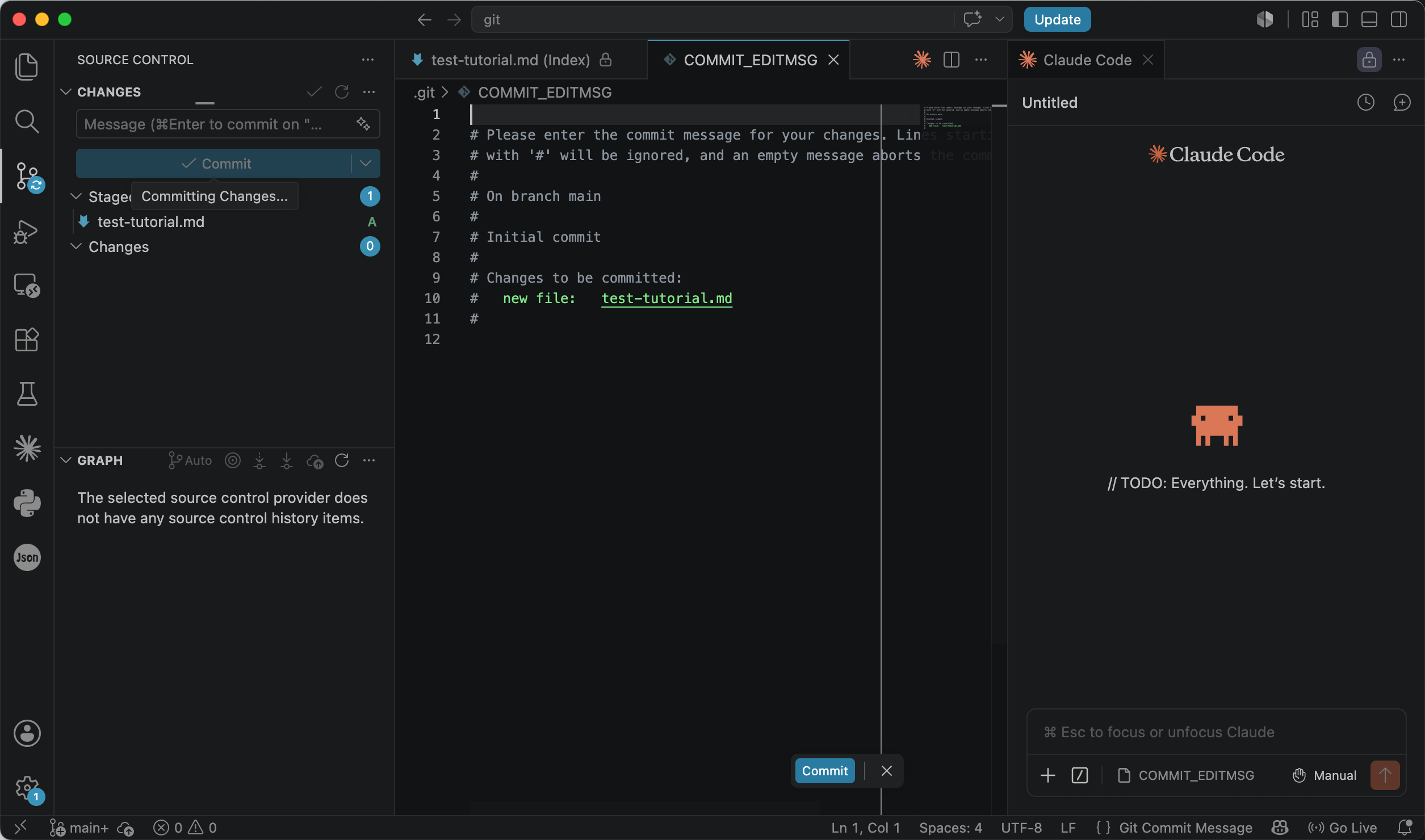This screenshot has width=1425, height=840.
Task: Open Remote Explorer in activity bar
Action: pyautogui.click(x=27, y=285)
